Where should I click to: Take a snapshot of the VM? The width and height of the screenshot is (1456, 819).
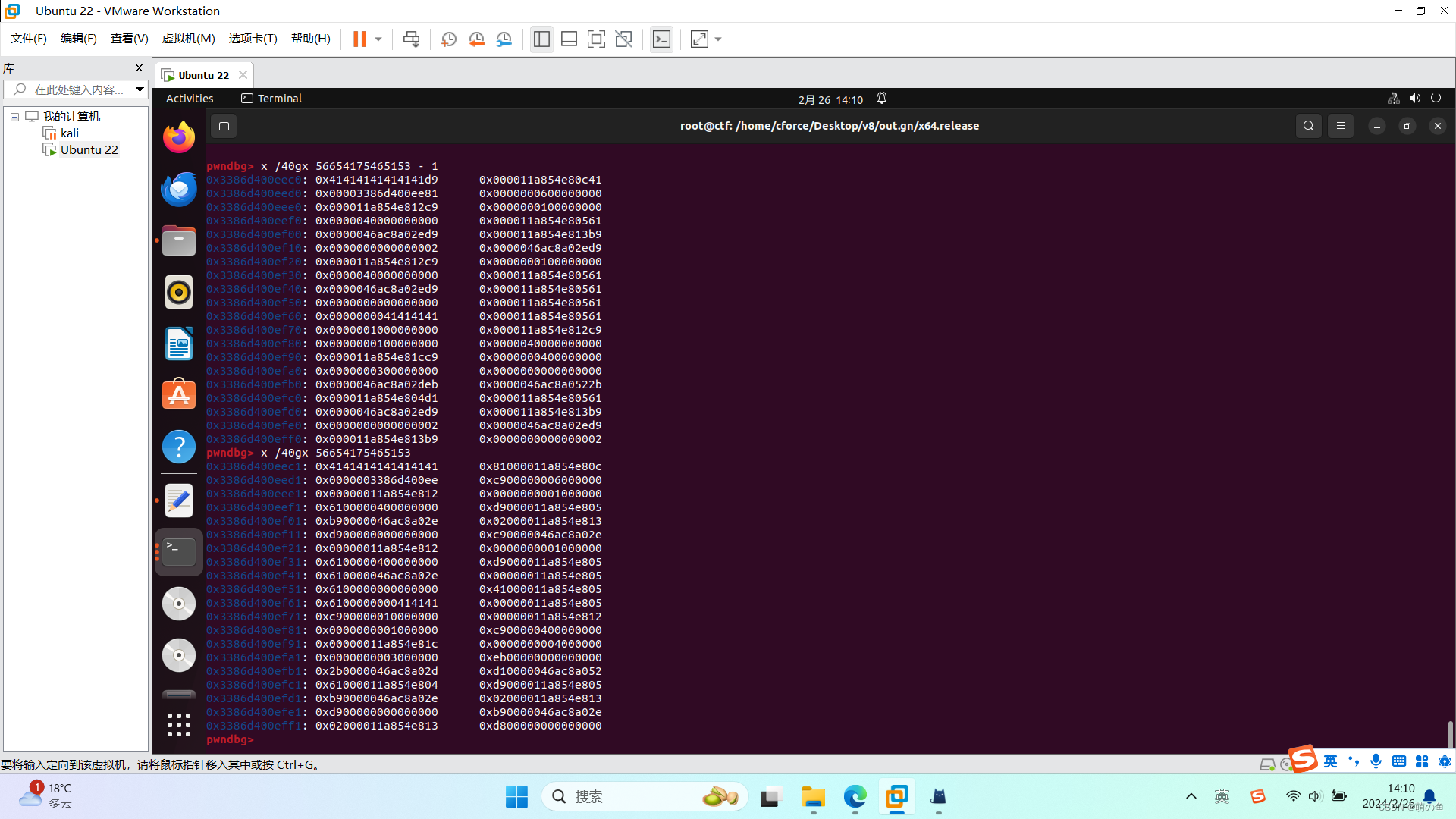[x=449, y=39]
